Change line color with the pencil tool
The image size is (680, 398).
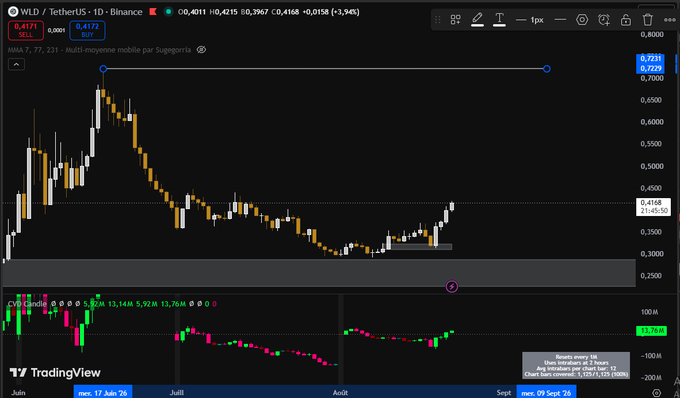click(477, 20)
